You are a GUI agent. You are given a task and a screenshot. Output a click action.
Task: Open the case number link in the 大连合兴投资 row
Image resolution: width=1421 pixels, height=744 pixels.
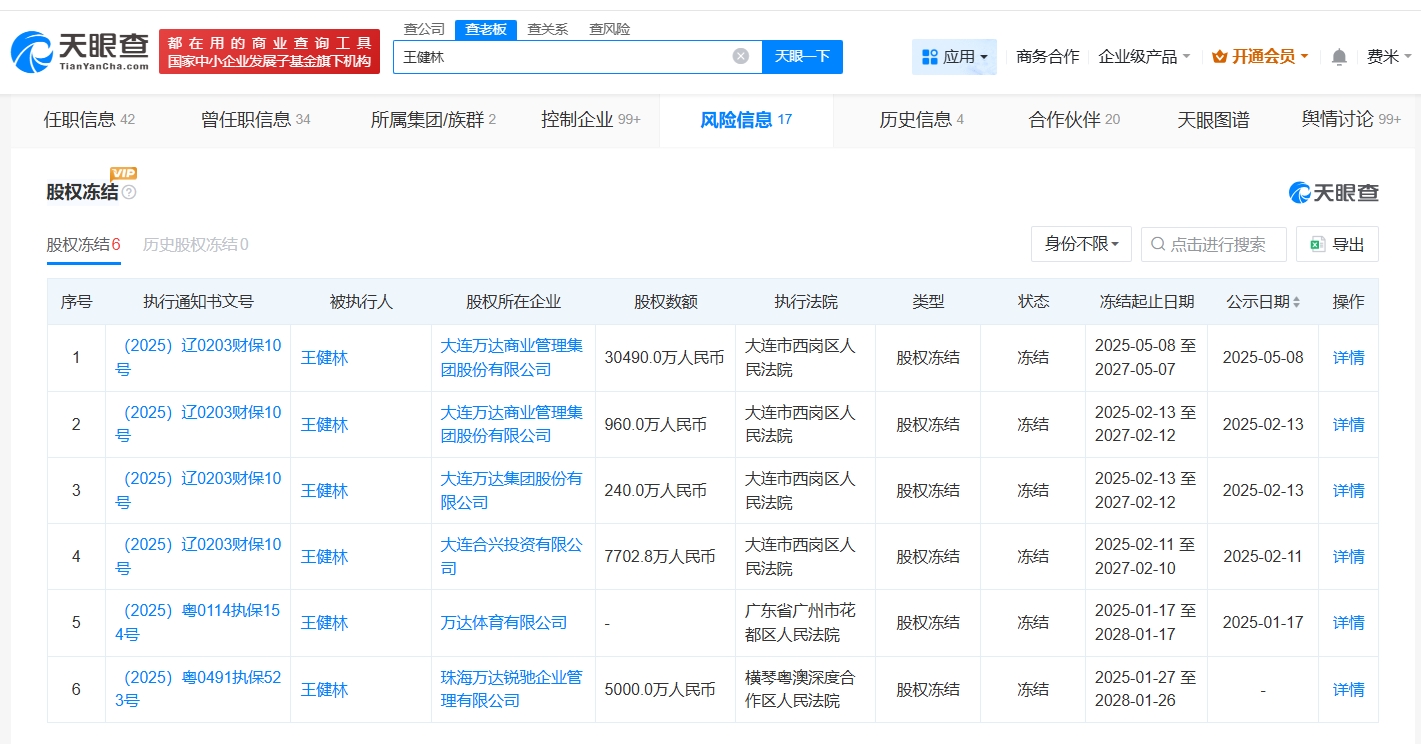[198, 556]
